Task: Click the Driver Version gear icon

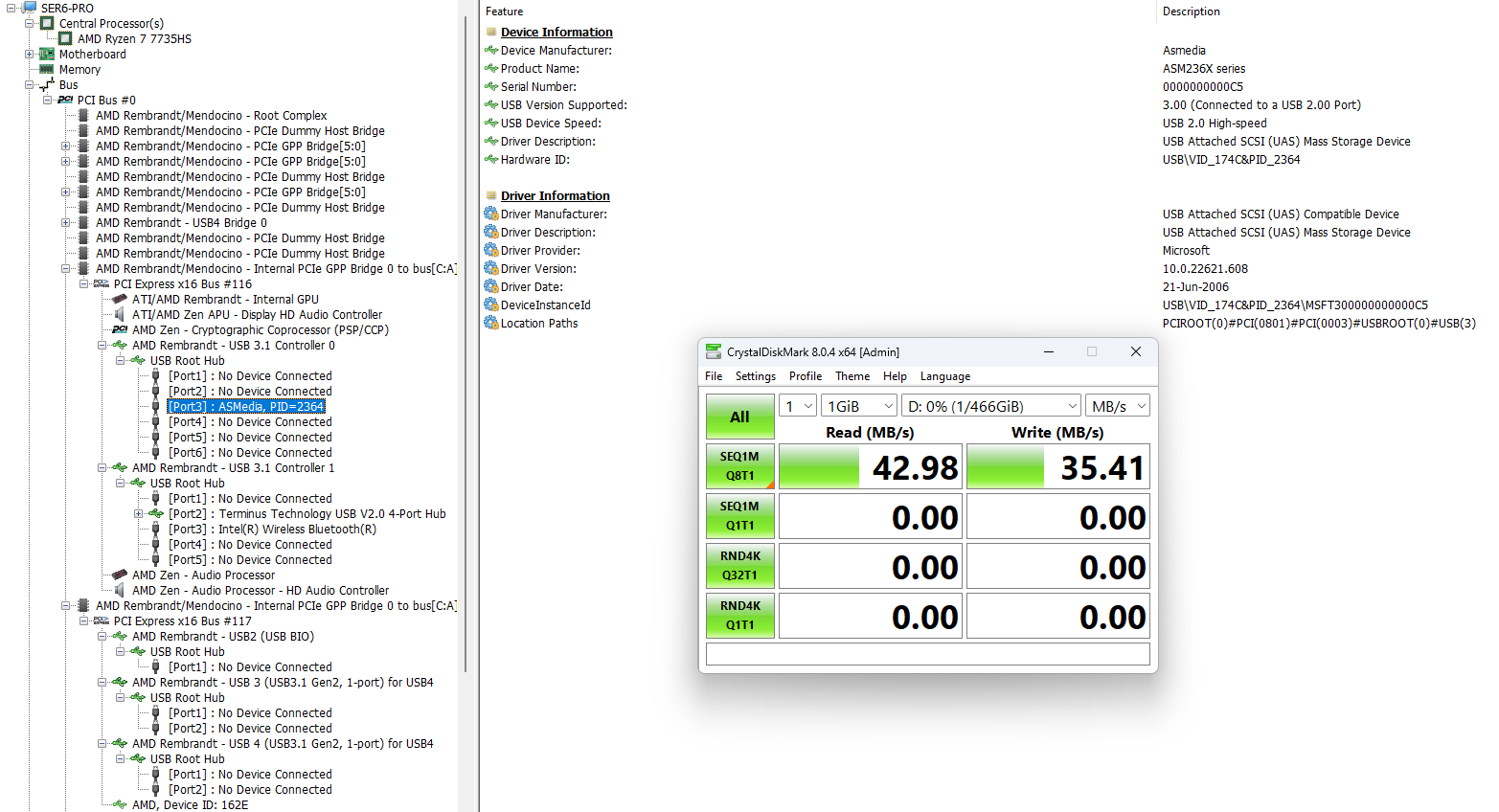Action: [x=491, y=268]
